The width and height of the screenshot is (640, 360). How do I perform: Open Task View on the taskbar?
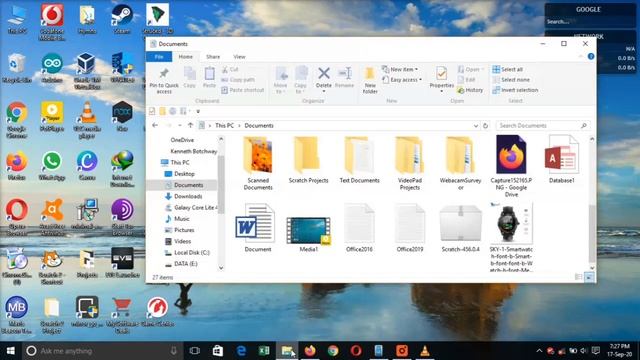click(x=195, y=351)
